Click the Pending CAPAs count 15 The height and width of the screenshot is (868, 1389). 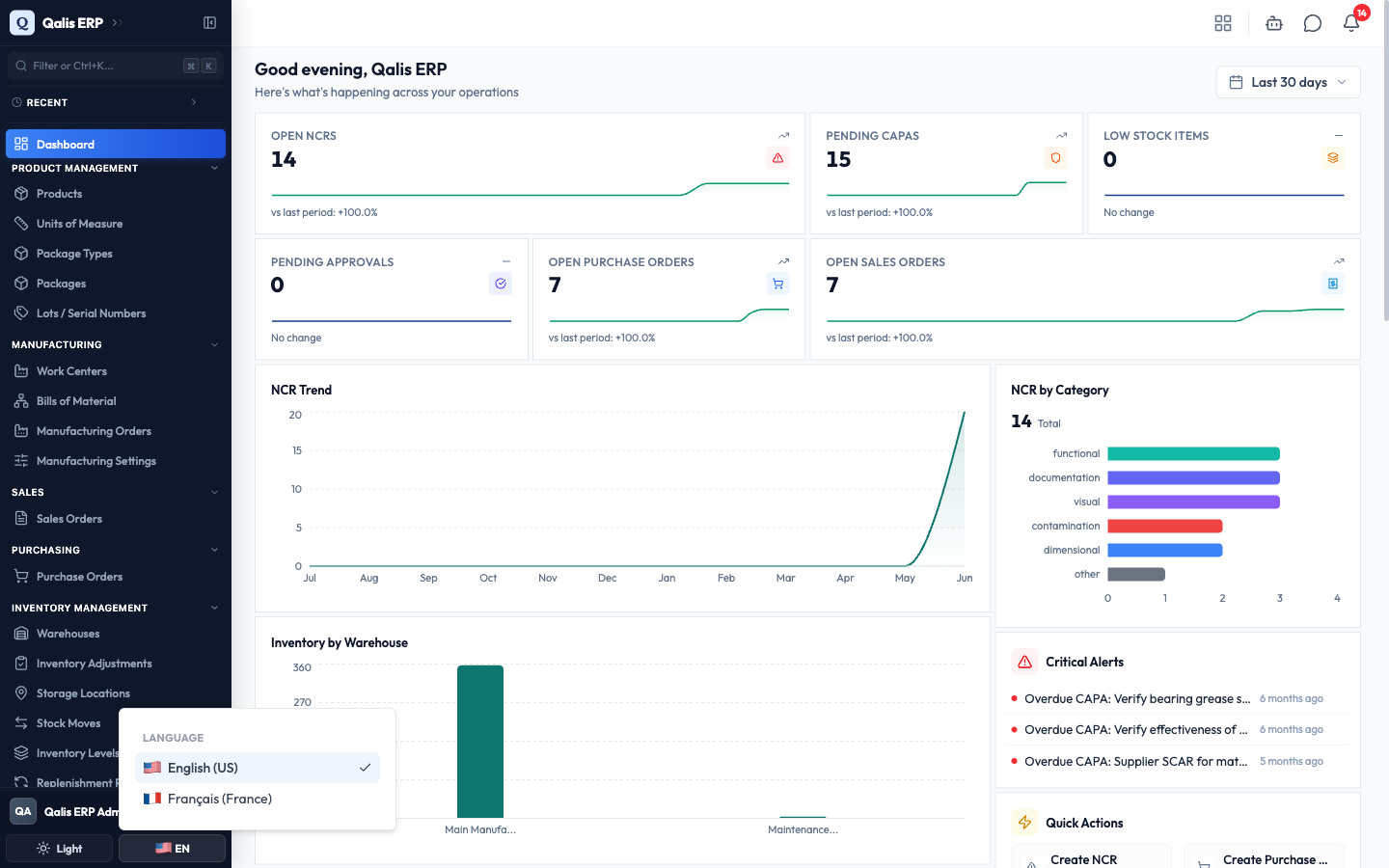[838, 159]
